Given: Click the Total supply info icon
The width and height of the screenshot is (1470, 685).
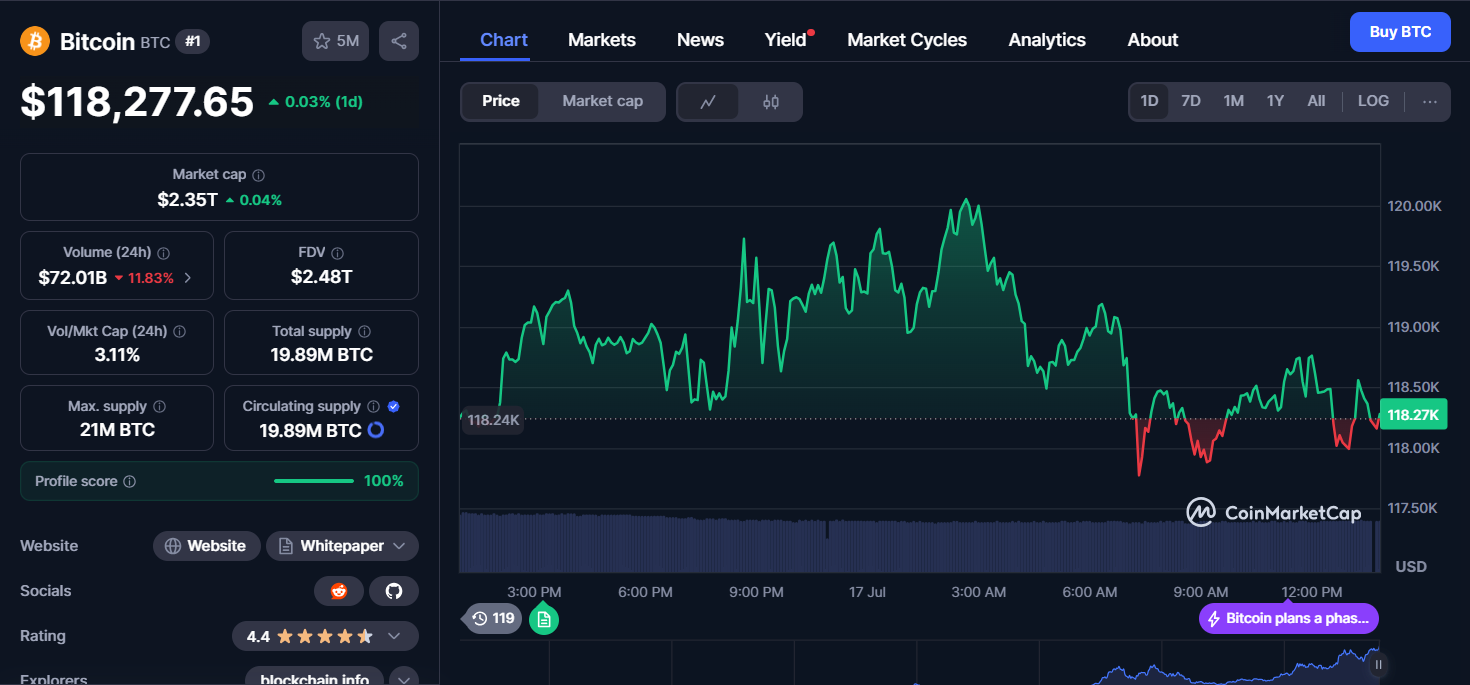Looking at the screenshot, I should tap(364, 331).
